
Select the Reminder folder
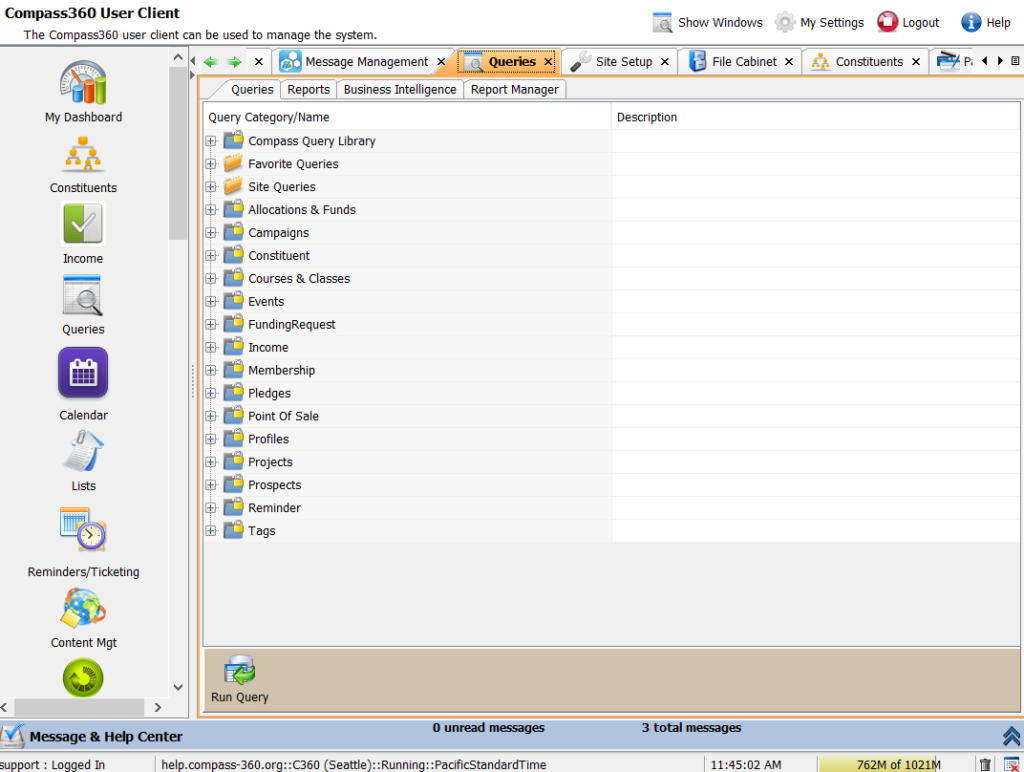(274, 507)
